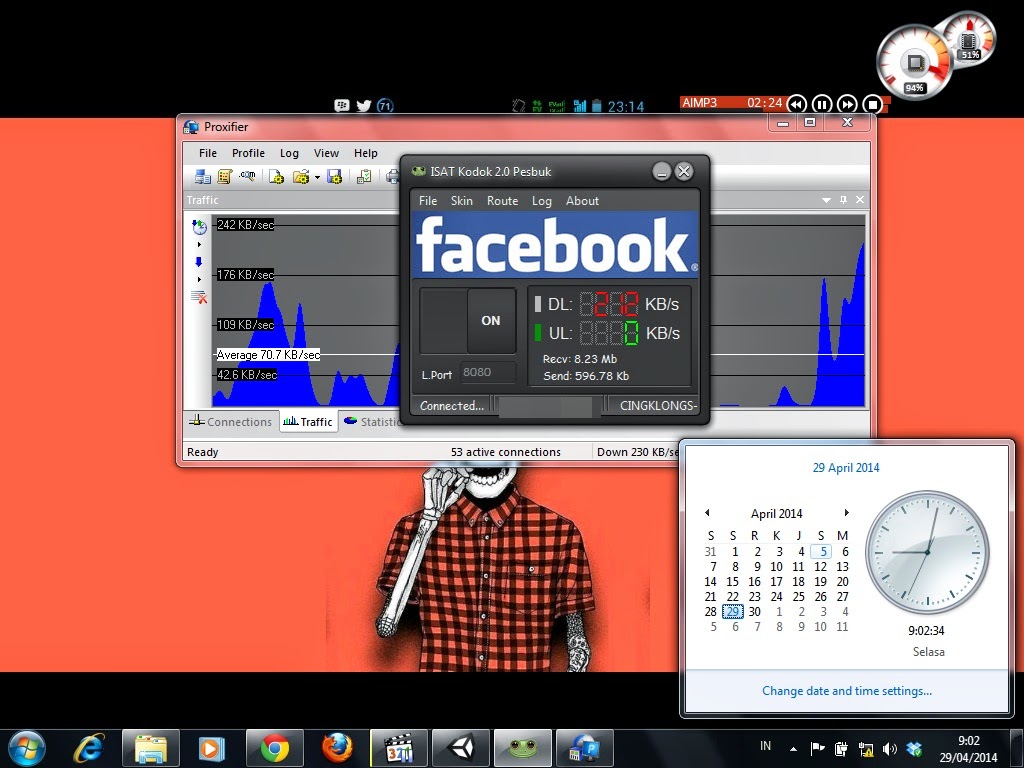This screenshot has width=1024, height=768.
Task: Click the 29 April 2014 date link
Action: click(846, 468)
